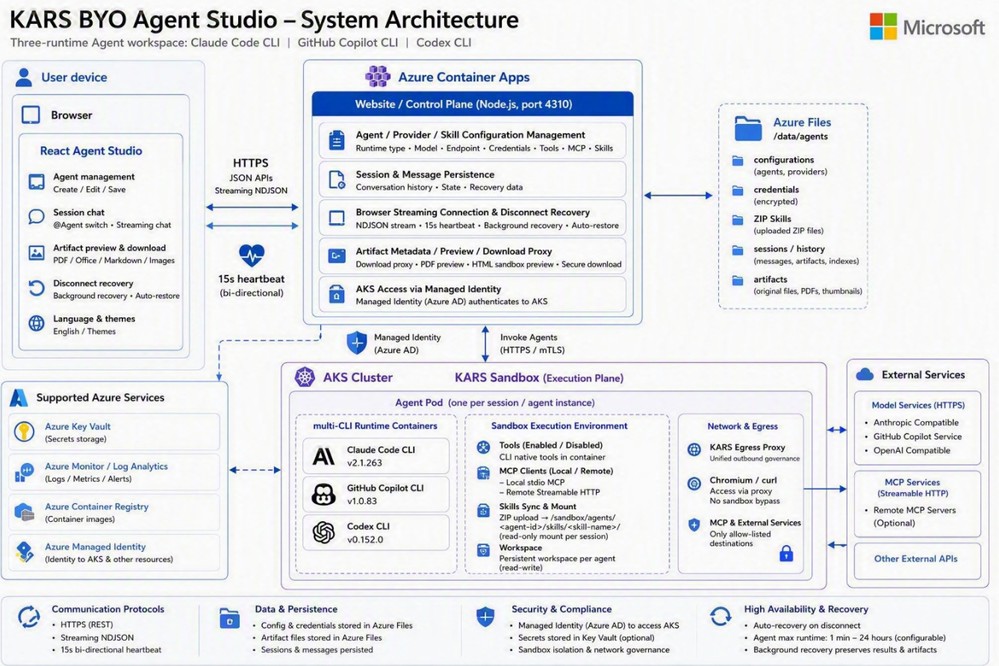Click the Sandbox Execution Environment heading
999x666 pixels.
(x=559, y=426)
